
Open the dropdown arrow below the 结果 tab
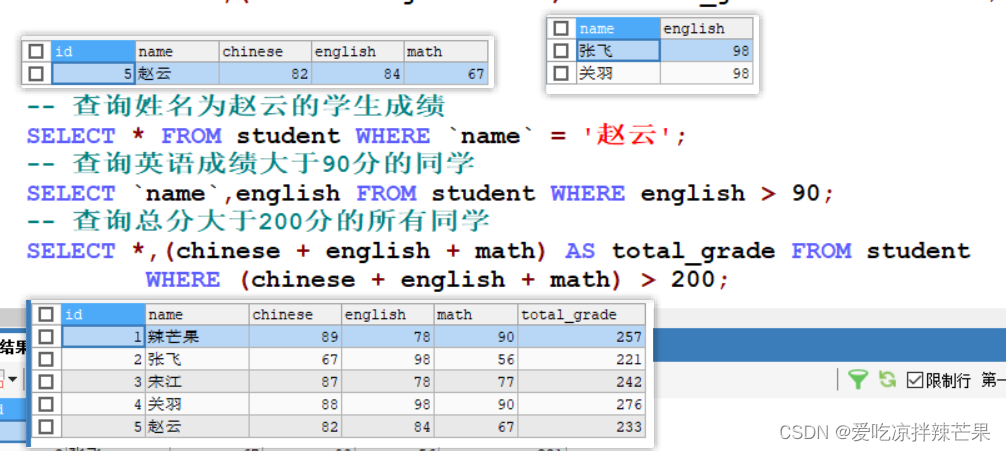(12, 380)
